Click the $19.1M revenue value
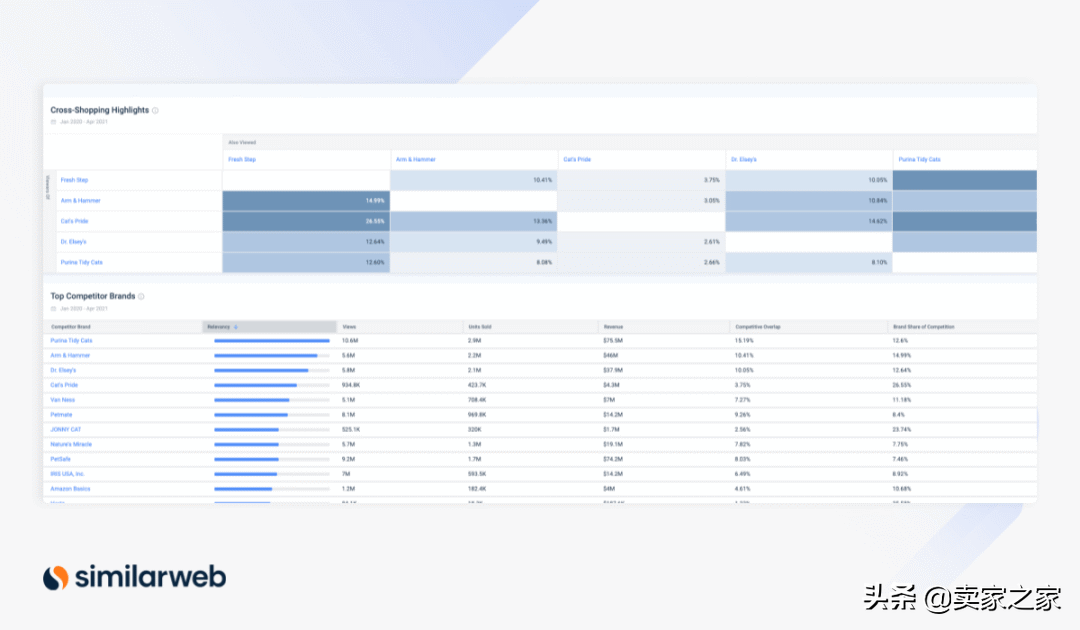 coord(613,445)
